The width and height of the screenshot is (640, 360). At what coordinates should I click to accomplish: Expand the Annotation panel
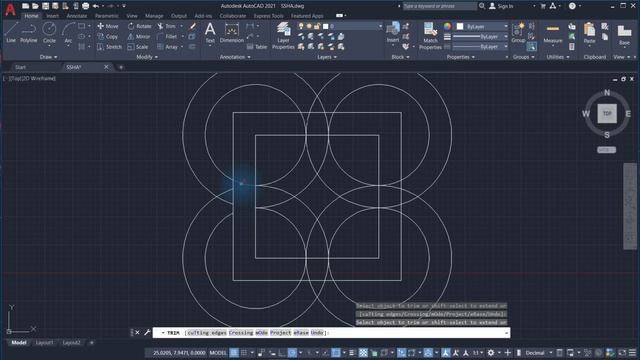click(235, 57)
